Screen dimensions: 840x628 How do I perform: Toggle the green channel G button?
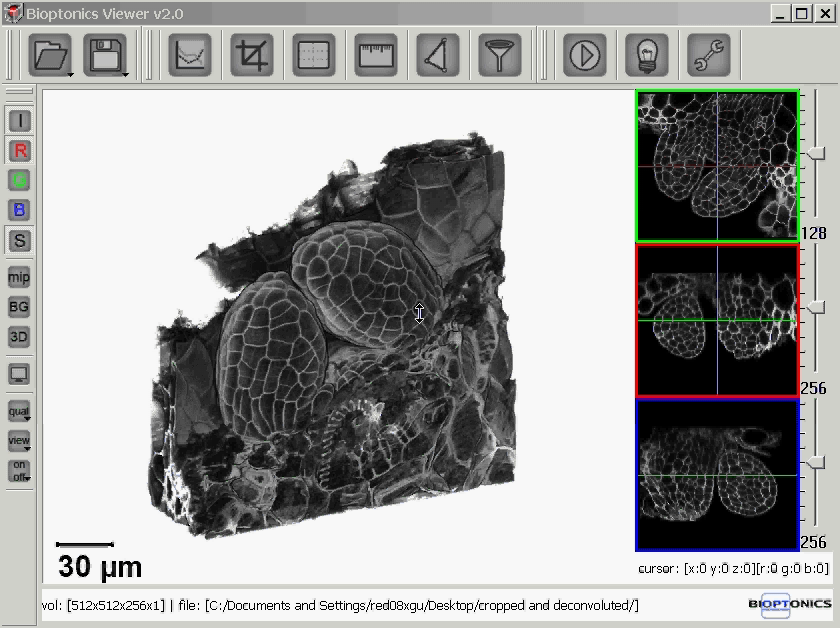click(x=19, y=181)
